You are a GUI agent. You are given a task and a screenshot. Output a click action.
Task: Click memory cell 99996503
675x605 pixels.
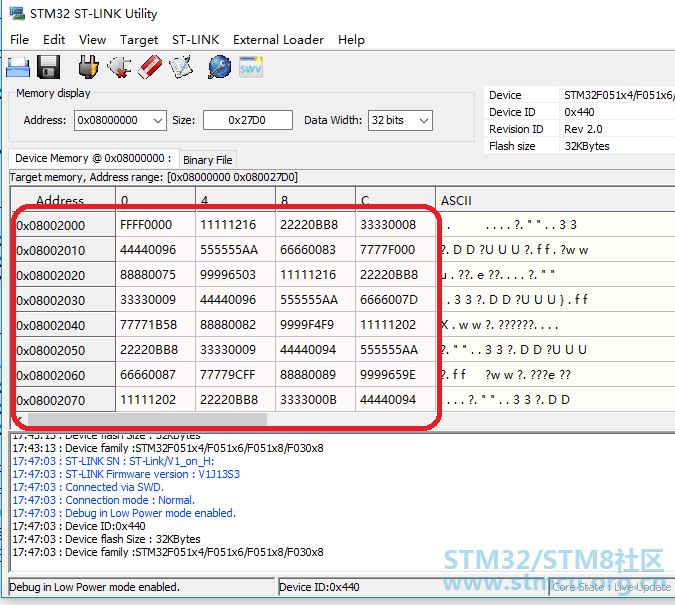pyautogui.click(x=235, y=275)
